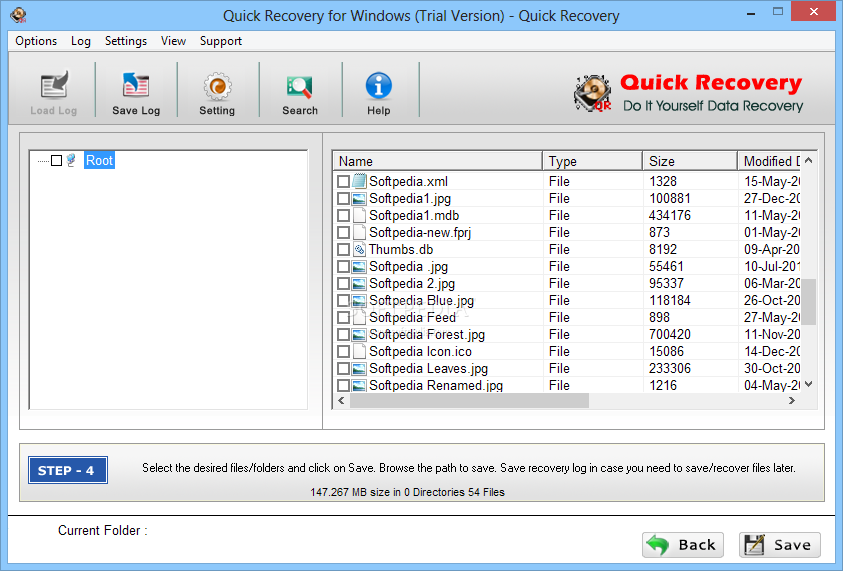This screenshot has width=843, height=571.
Task: Select the Softpedia Renamed.jpg file name
Action: point(436,386)
